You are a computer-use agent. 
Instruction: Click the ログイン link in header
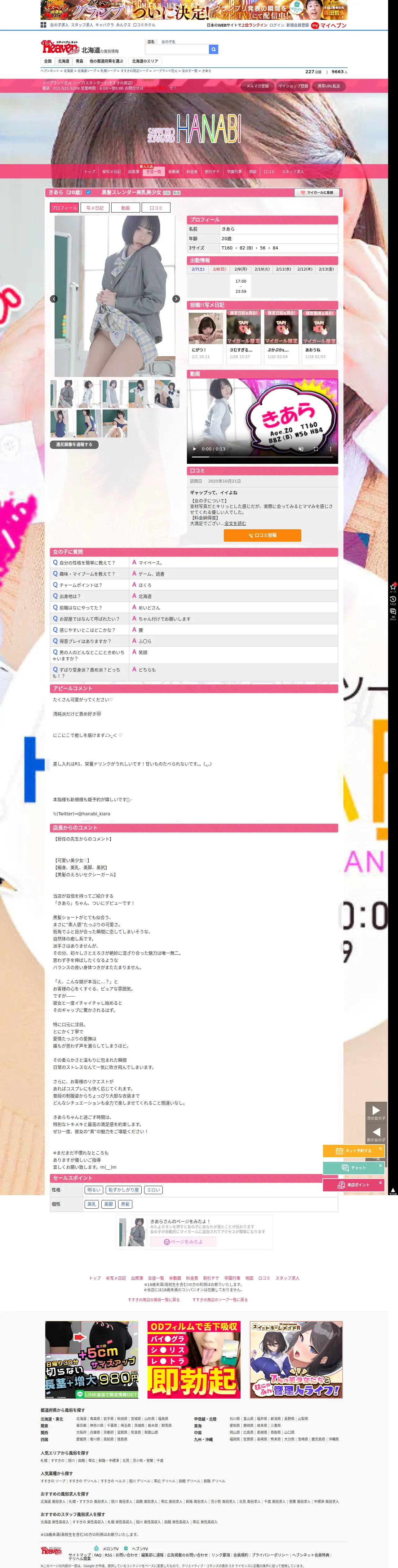[x=277, y=25]
